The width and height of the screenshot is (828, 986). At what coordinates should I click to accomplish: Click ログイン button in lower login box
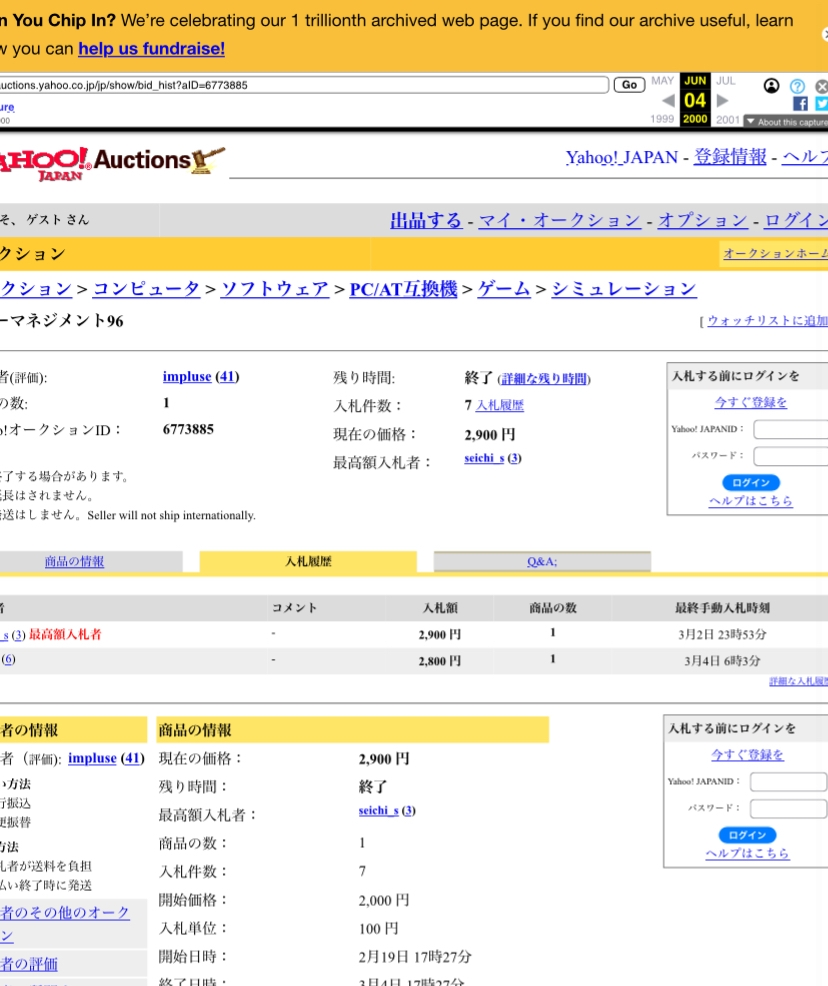pos(748,835)
